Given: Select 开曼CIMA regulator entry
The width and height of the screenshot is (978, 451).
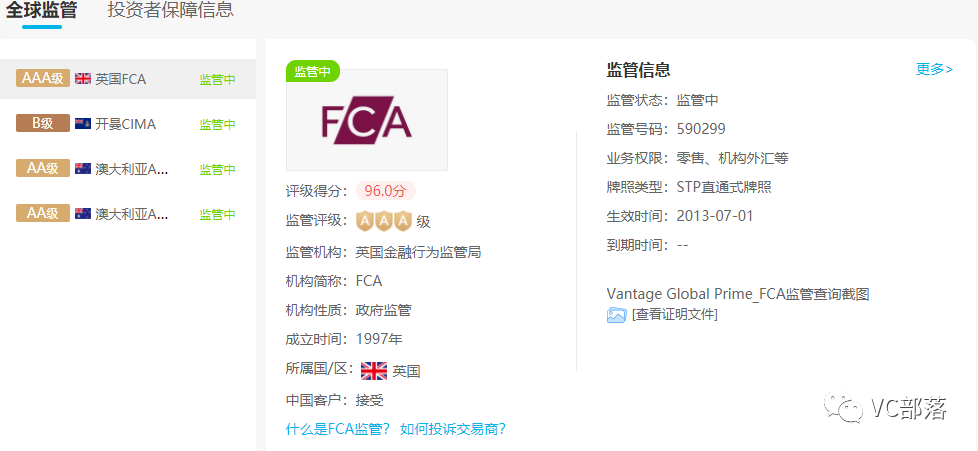Looking at the screenshot, I should coord(128,124).
